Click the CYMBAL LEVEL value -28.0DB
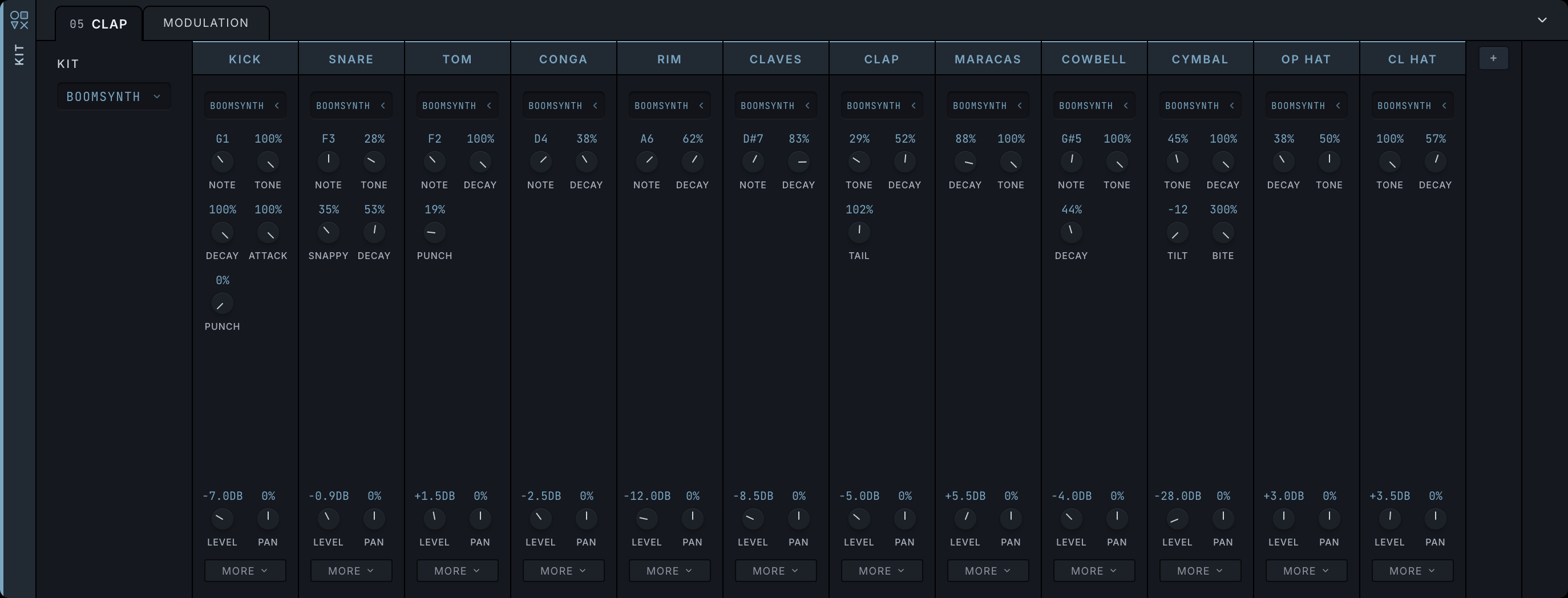 (x=1177, y=496)
